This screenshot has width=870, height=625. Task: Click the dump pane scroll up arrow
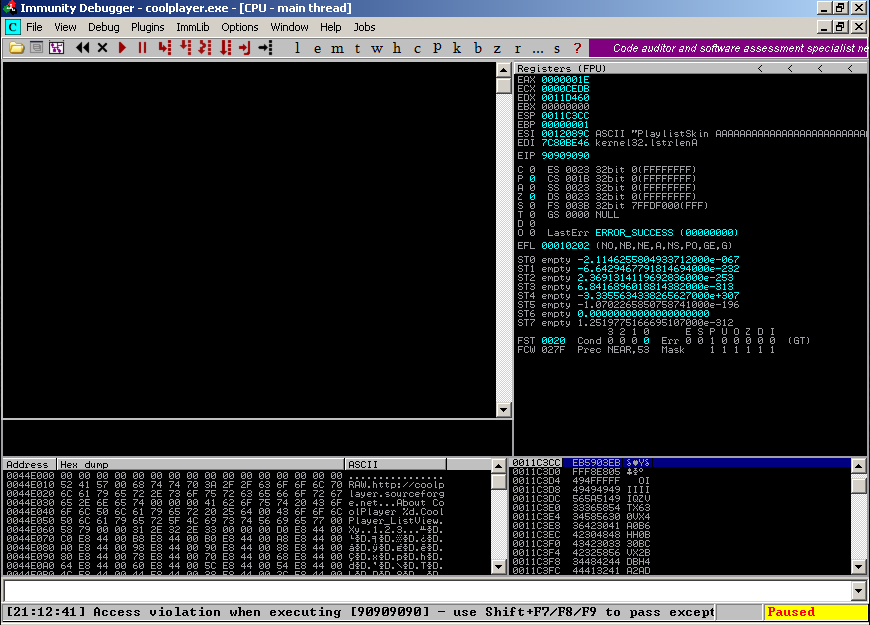[x=498, y=466]
